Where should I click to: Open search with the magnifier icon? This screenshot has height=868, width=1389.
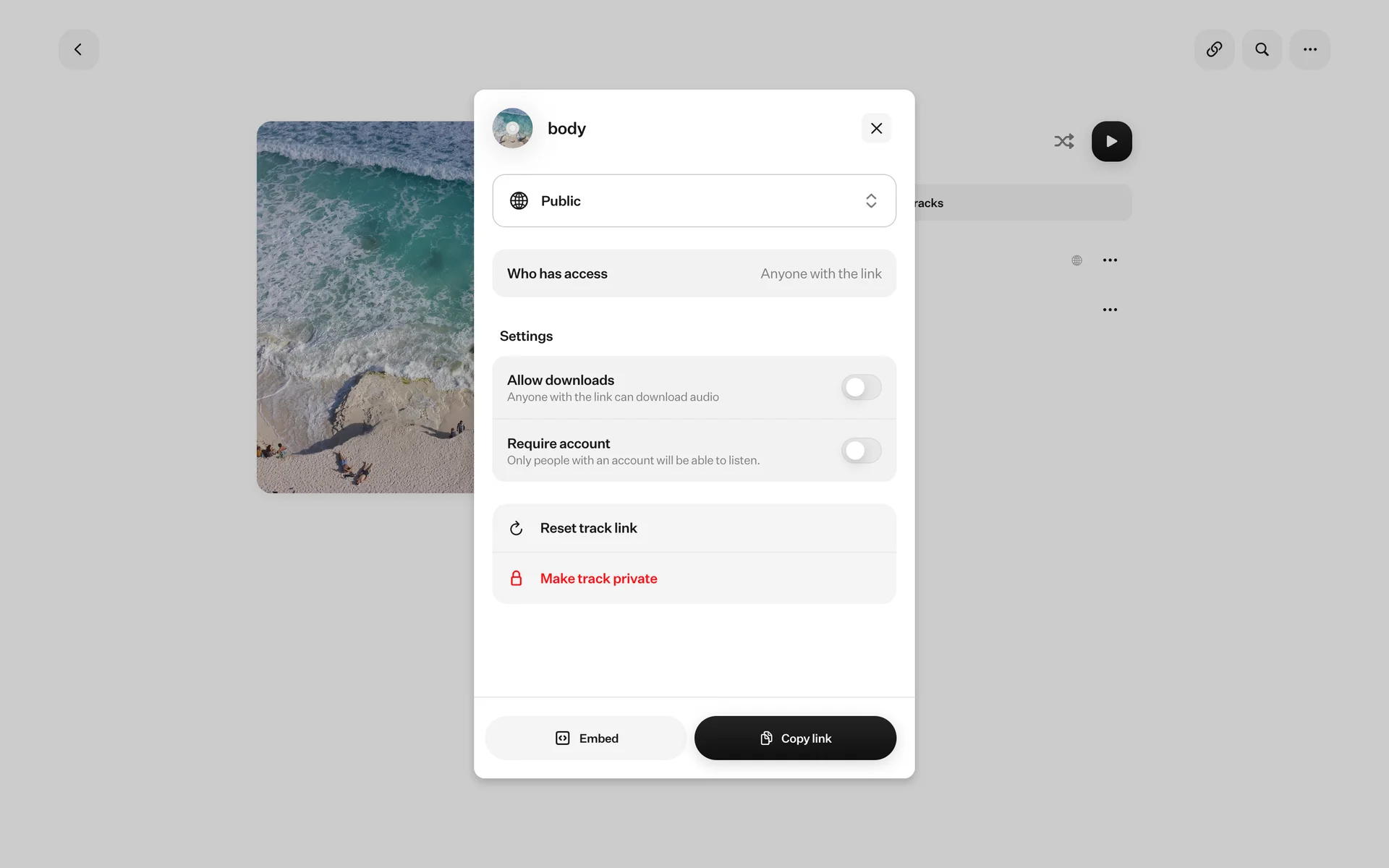pos(1262,49)
